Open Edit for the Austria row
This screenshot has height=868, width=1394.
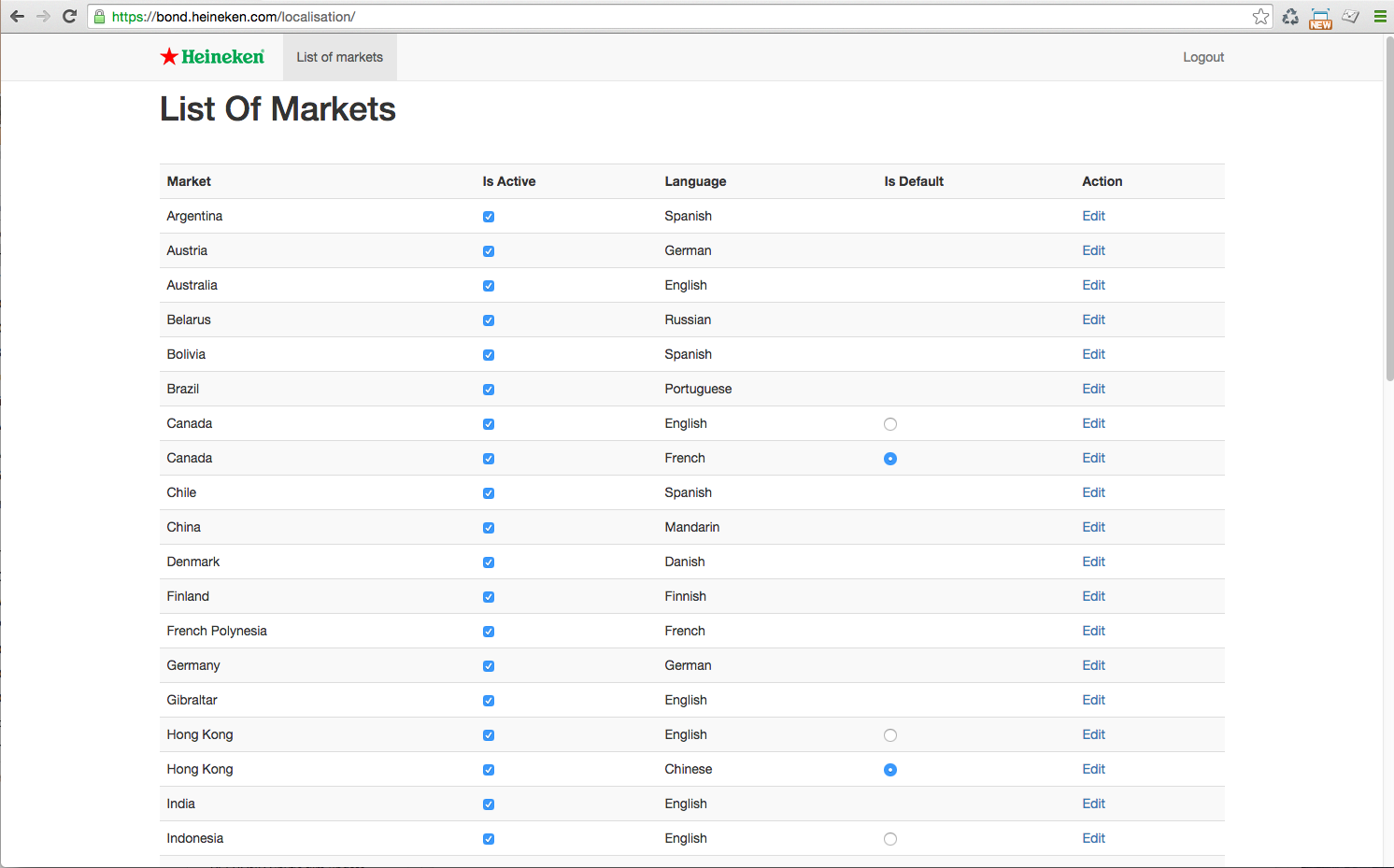(1093, 250)
